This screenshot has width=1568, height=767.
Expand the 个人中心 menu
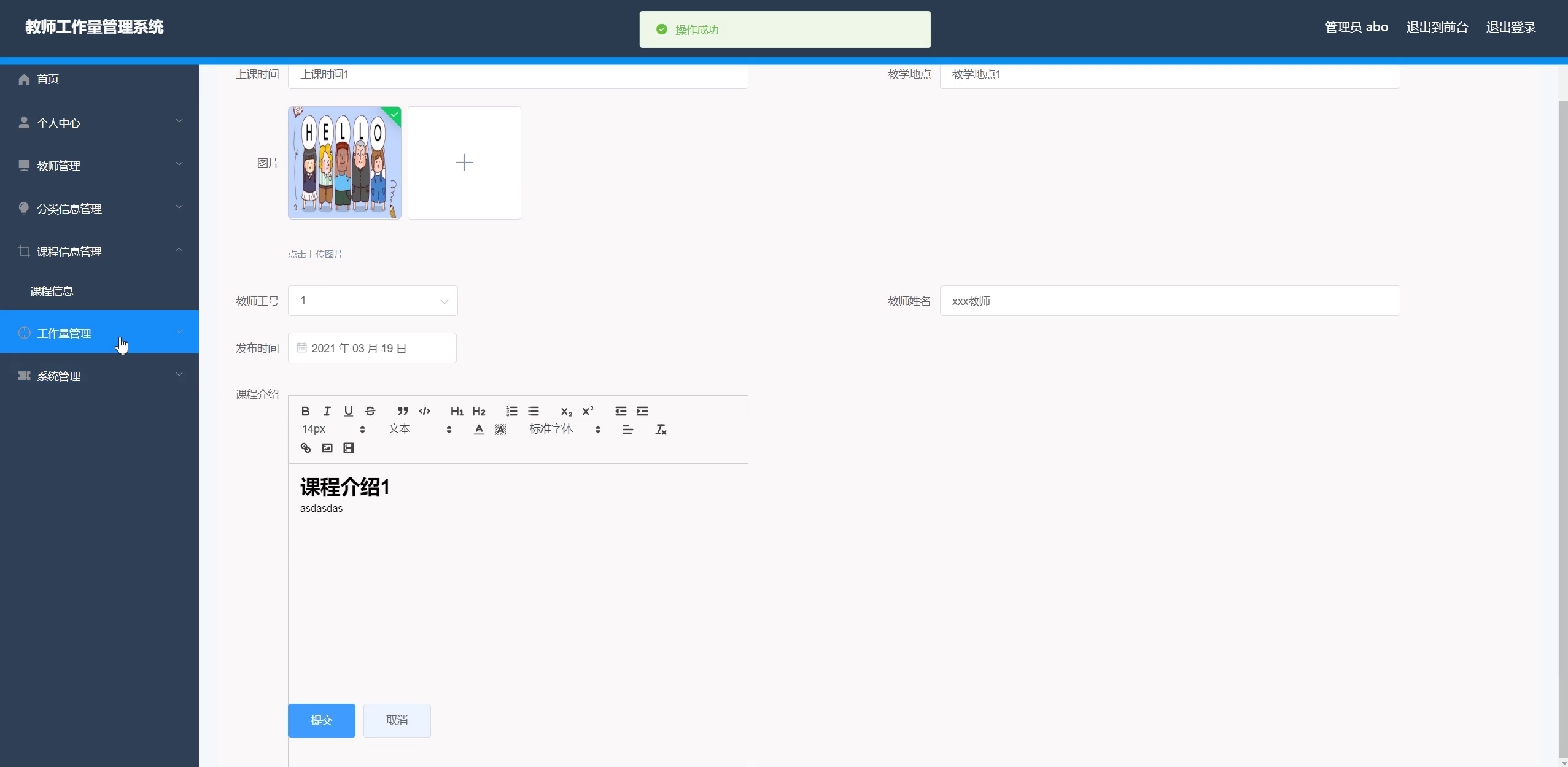coord(99,123)
